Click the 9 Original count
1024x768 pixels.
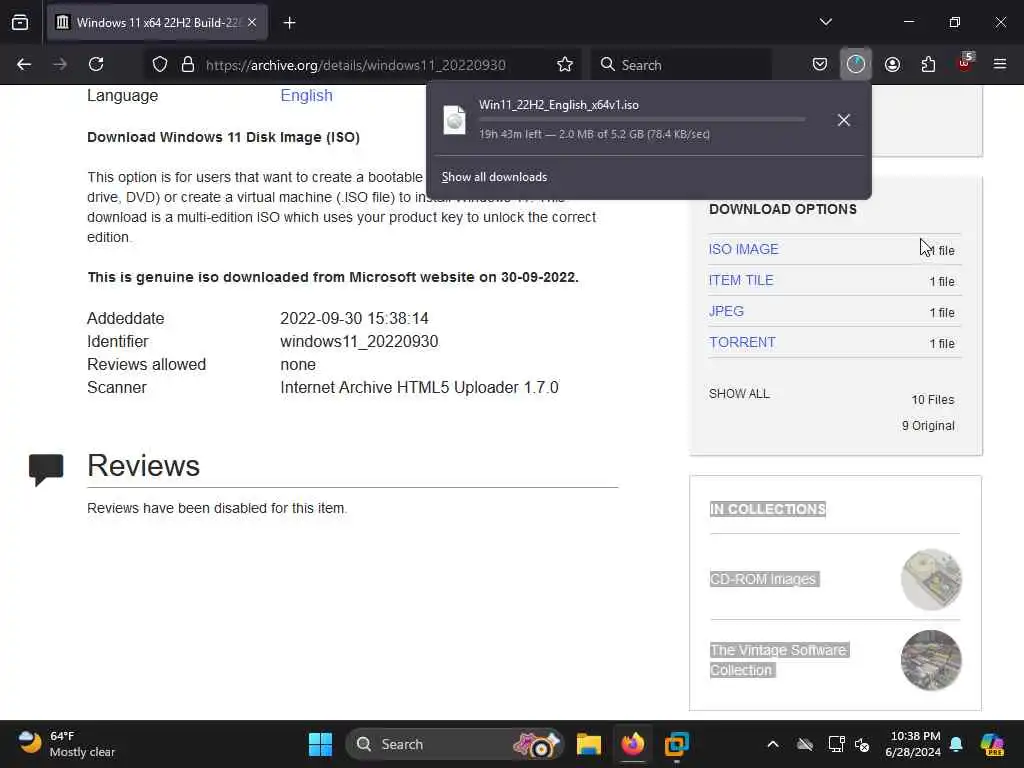point(928,426)
